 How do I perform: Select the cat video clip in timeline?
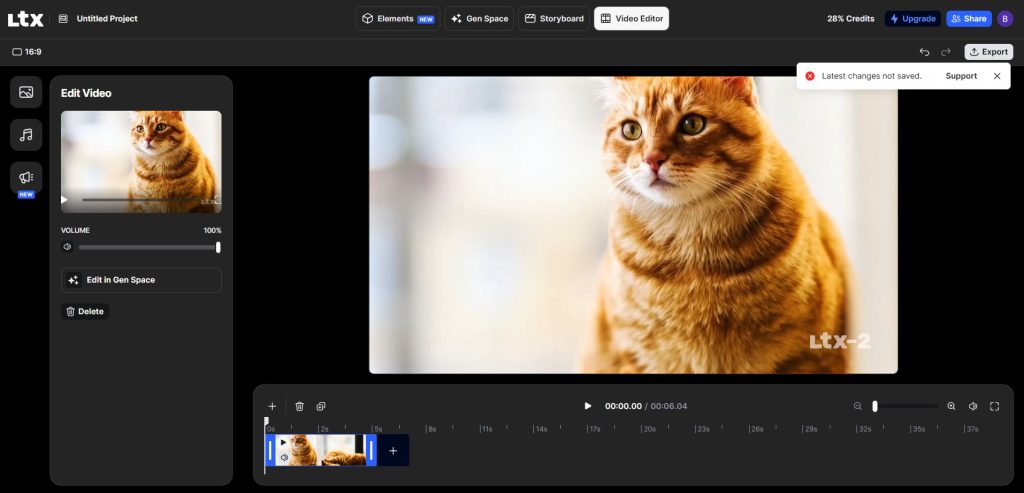(321, 450)
